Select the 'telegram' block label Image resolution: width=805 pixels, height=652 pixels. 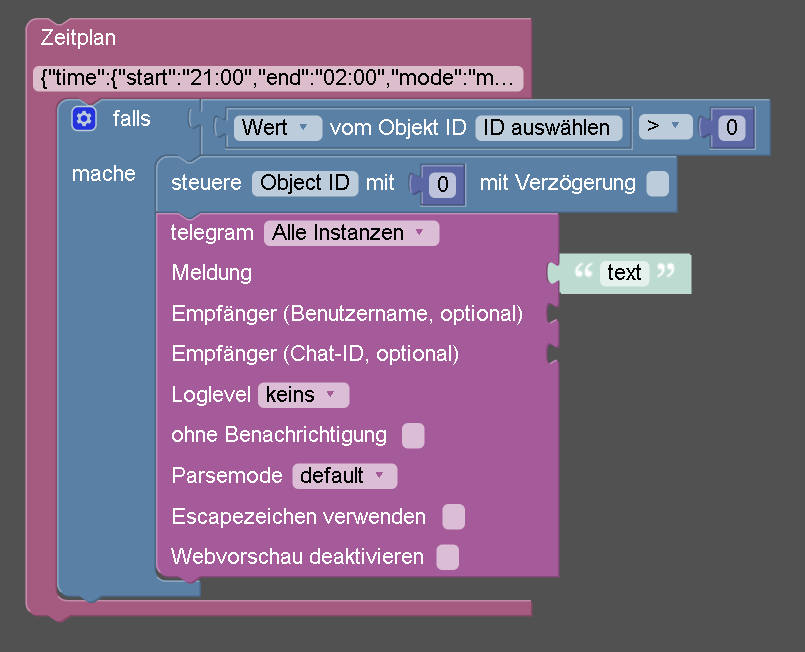point(212,233)
